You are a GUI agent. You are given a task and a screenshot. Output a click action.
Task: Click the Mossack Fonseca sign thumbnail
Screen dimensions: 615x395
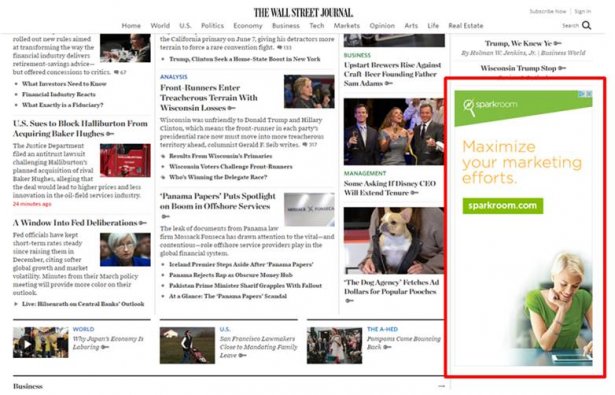[309, 209]
